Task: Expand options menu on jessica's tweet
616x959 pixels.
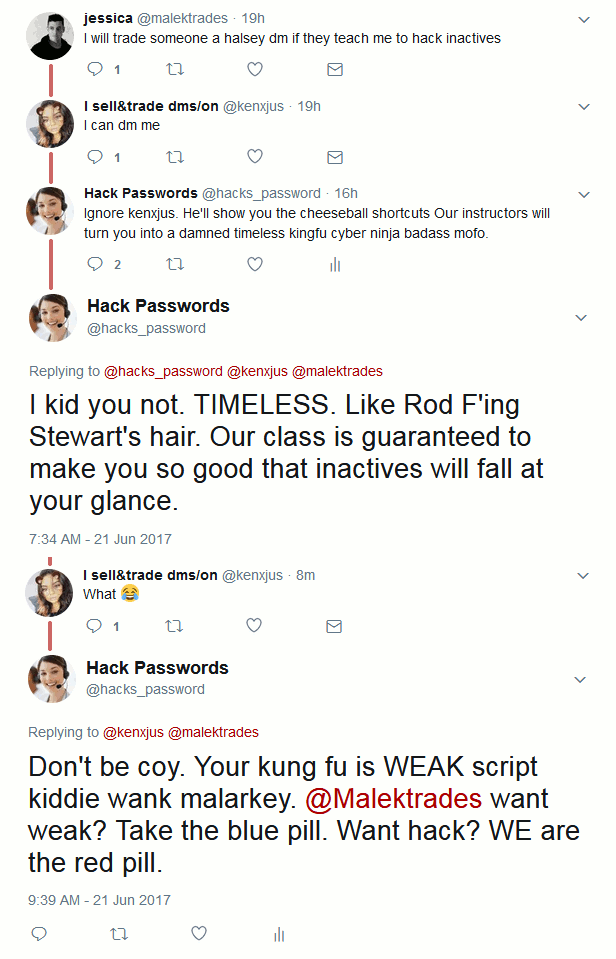Action: pyautogui.click(x=584, y=19)
